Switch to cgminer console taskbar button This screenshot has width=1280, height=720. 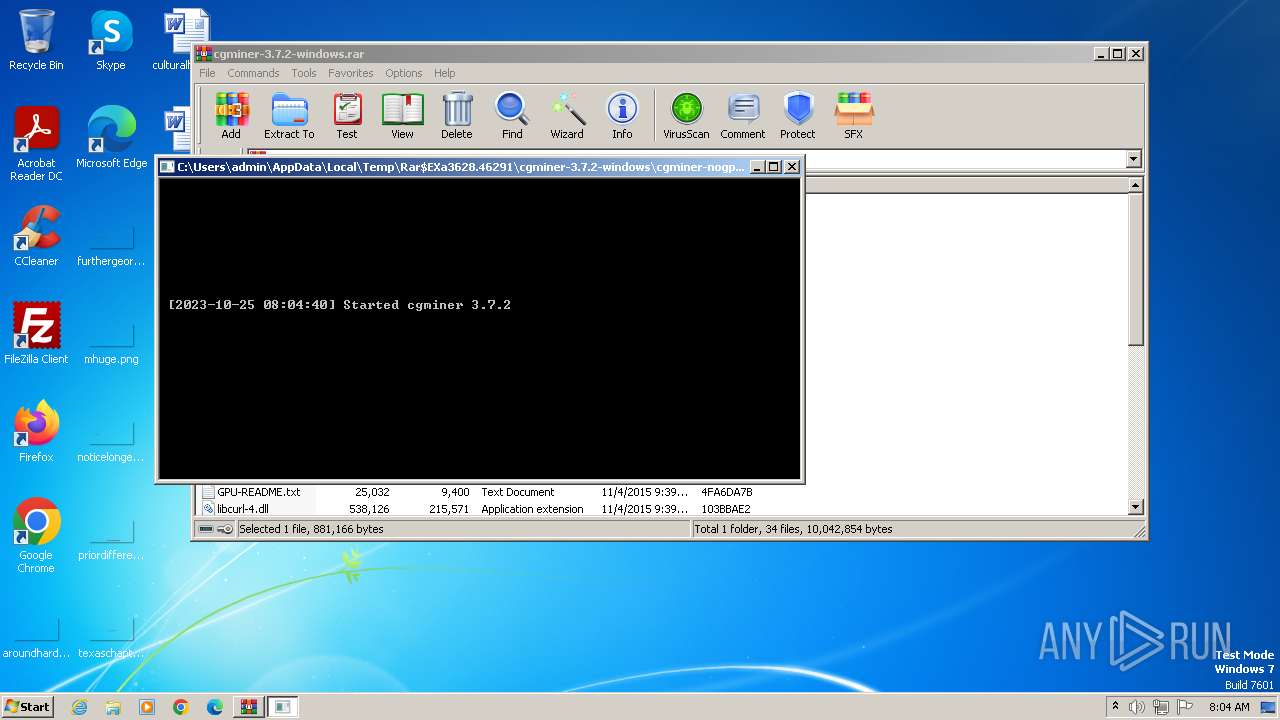pyautogui.click(x=283, y=707)
